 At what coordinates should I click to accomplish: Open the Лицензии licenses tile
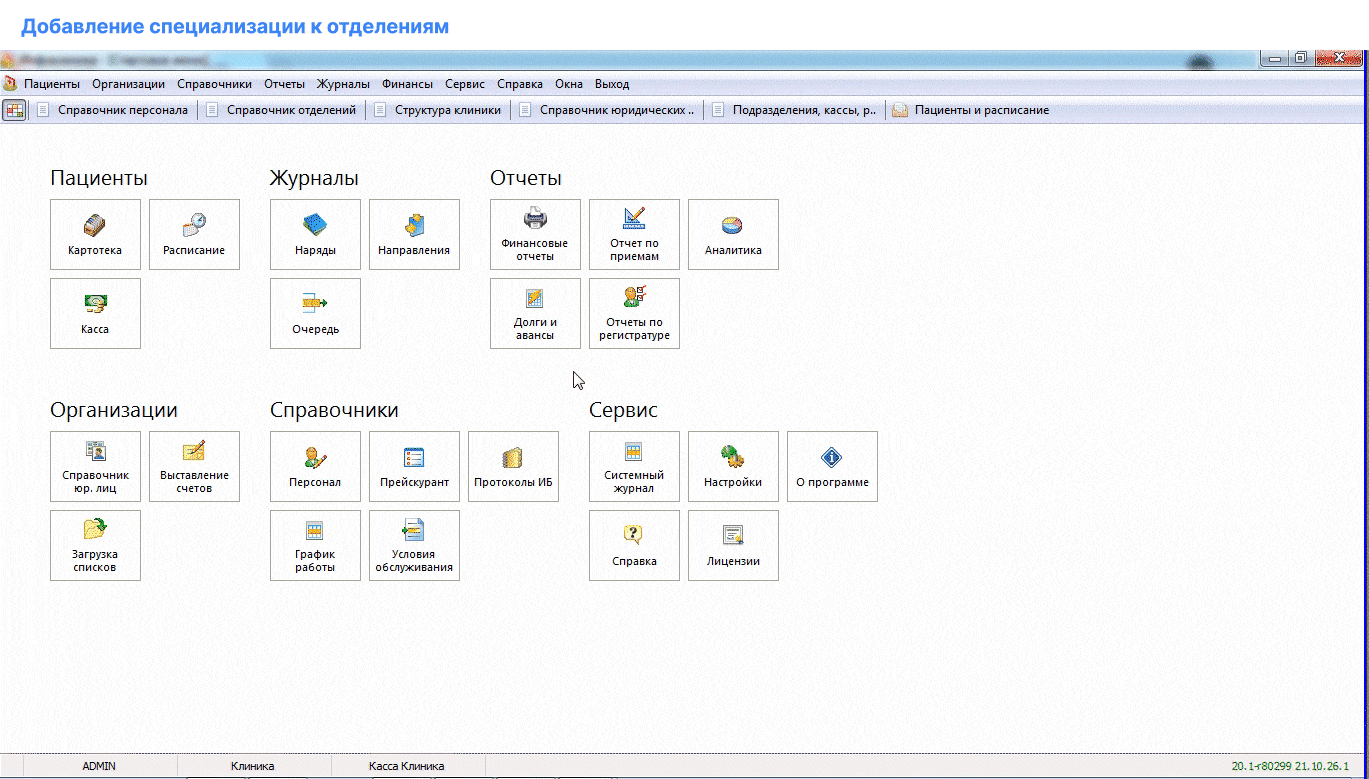point(733,545)
